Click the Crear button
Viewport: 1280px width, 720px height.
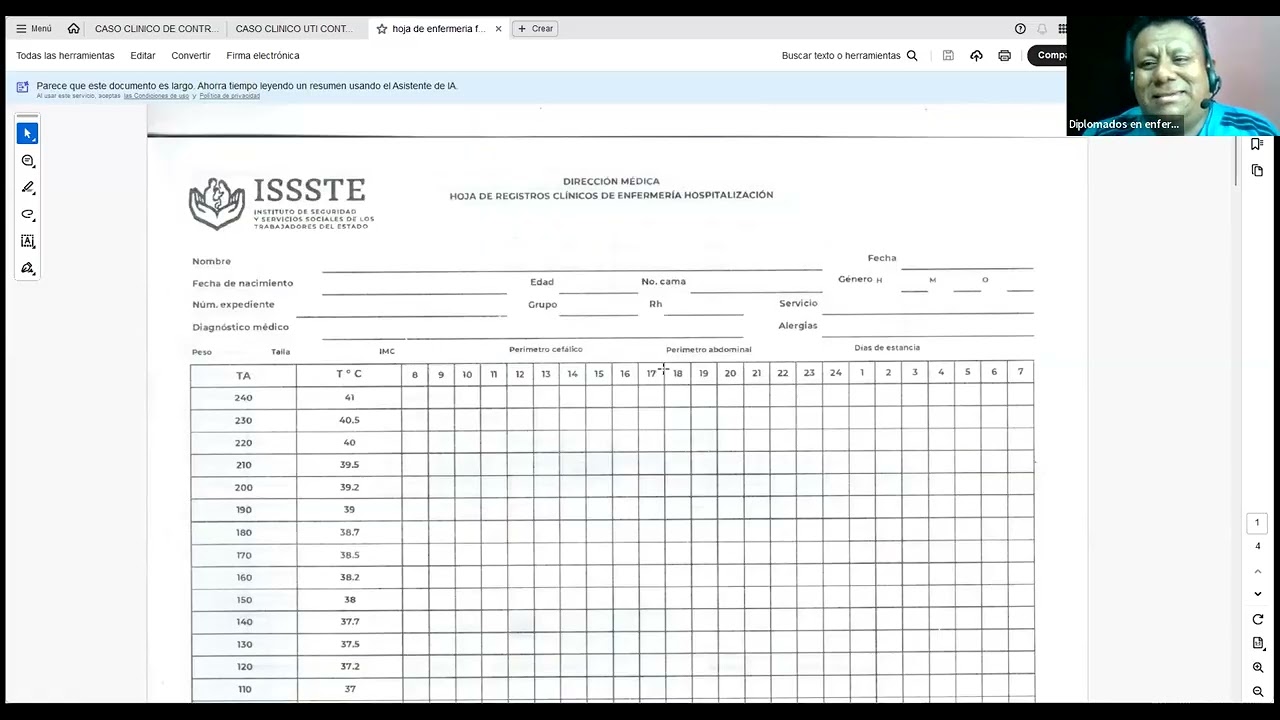click(535, 29)
